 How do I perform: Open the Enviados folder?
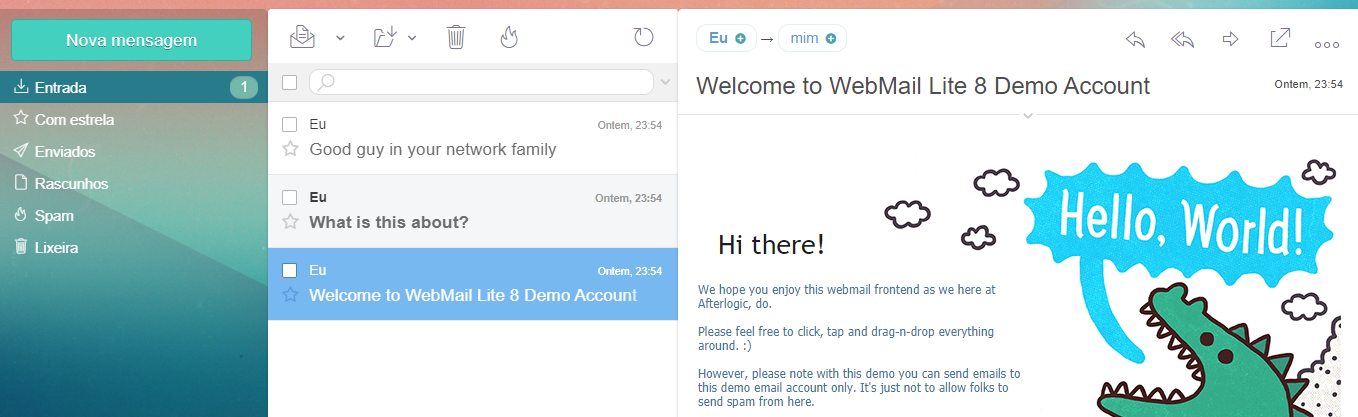pyautogui.click(x=65, y=152)
